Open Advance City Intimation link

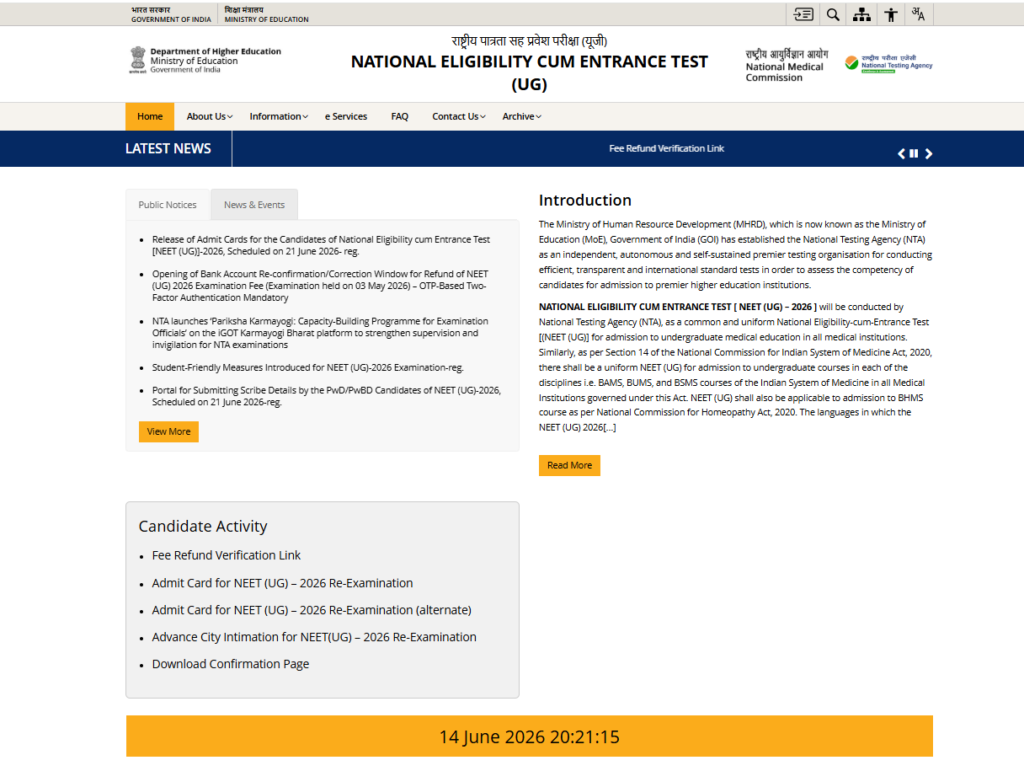tap(314, 637)
